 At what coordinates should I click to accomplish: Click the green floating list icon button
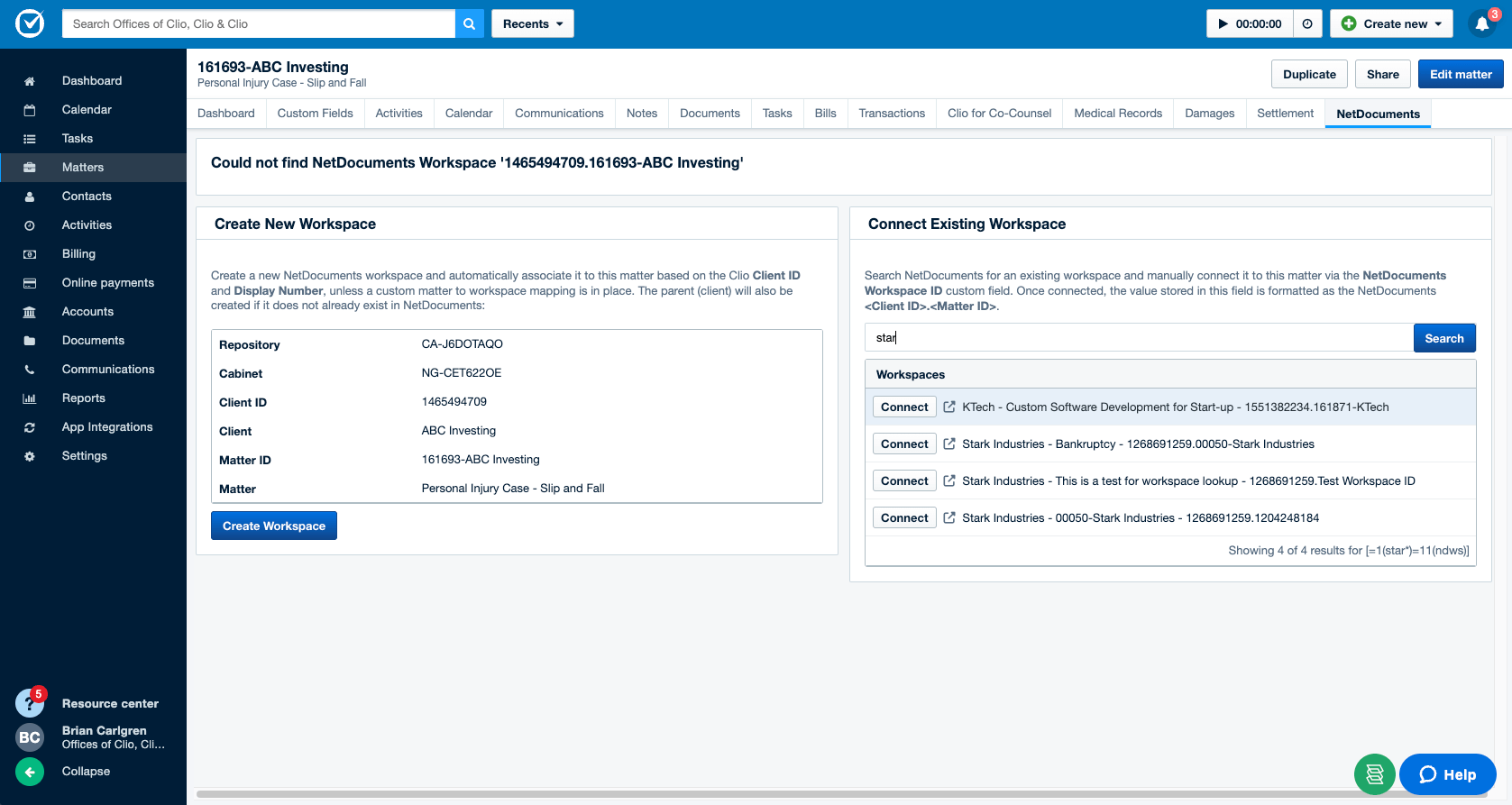(1375, 774)
